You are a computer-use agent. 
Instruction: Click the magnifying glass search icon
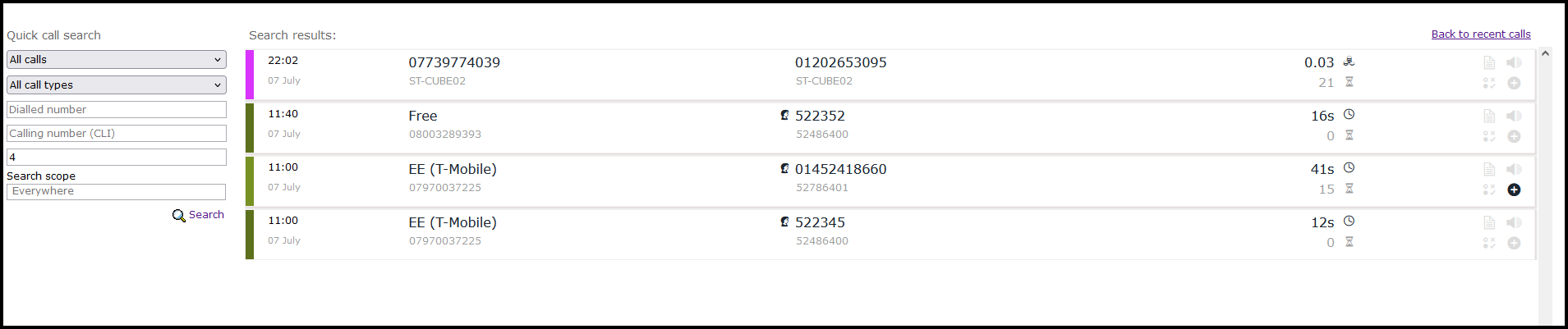[x=178, y=216]
